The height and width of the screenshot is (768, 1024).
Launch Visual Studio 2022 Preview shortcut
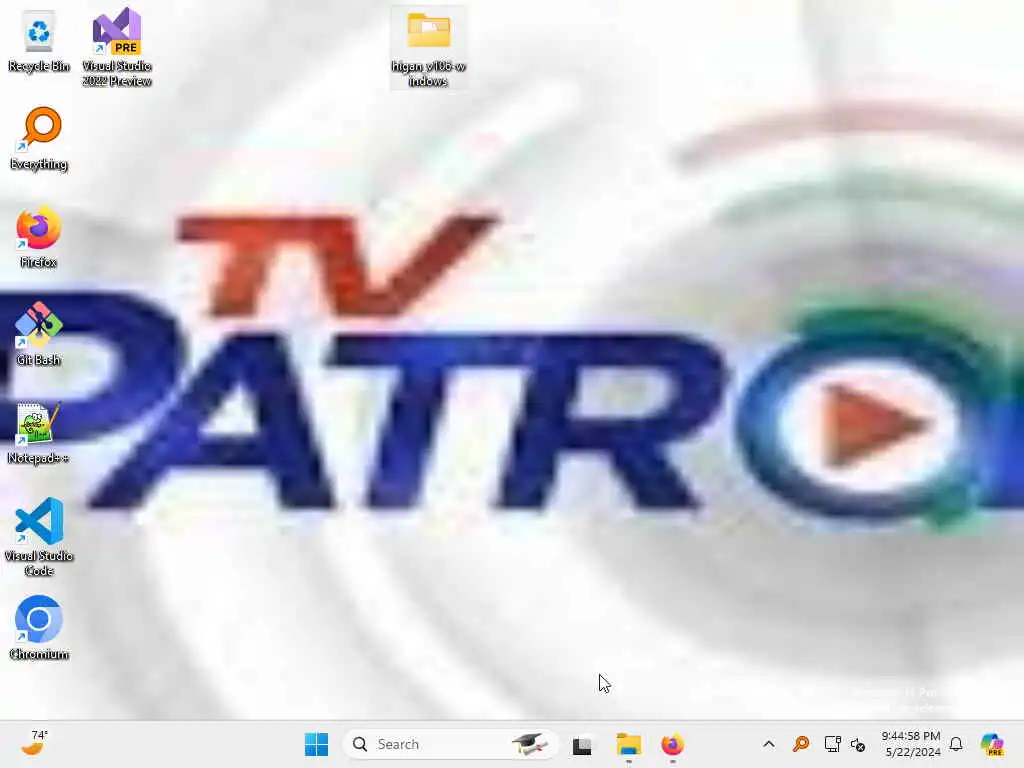(x=117, y=47)
